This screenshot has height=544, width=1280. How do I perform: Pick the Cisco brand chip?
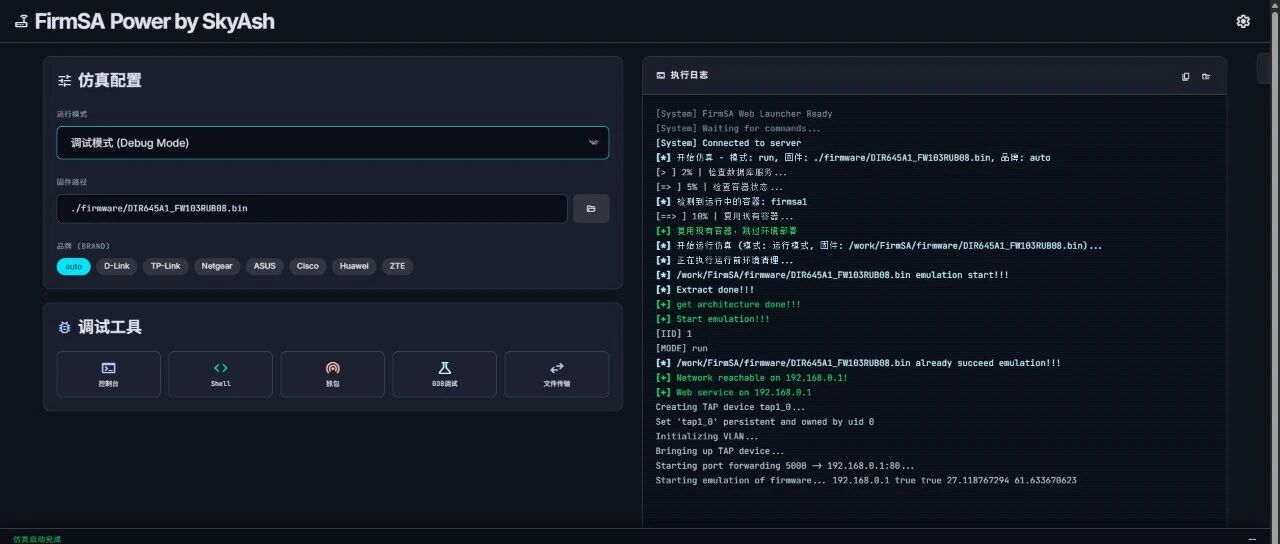[x=308, y=266]
